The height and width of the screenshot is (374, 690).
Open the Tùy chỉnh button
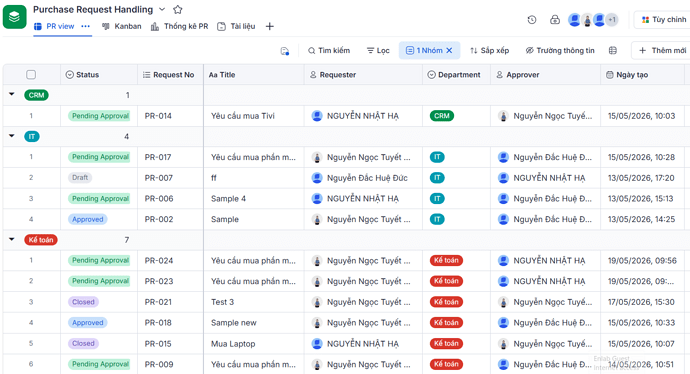coord(664,19)
